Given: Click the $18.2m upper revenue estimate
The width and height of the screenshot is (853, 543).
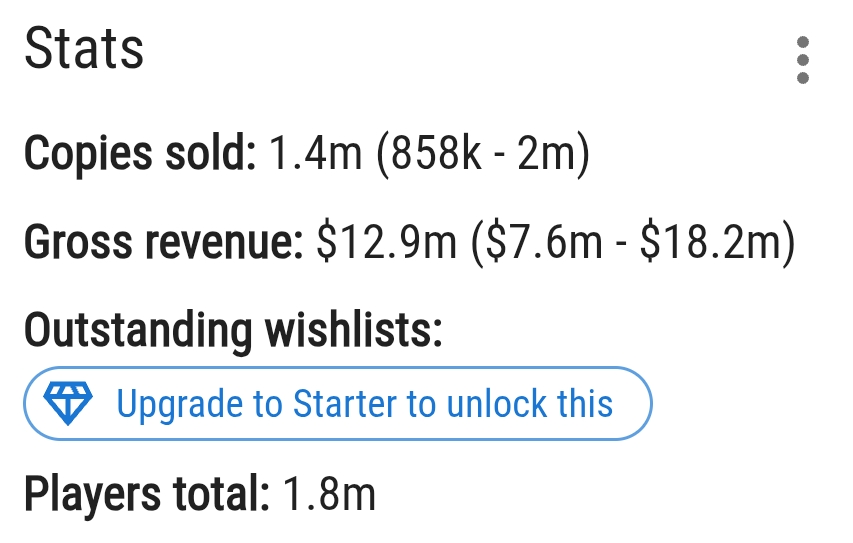Looking at the screenshot, I should coord(711,242).
